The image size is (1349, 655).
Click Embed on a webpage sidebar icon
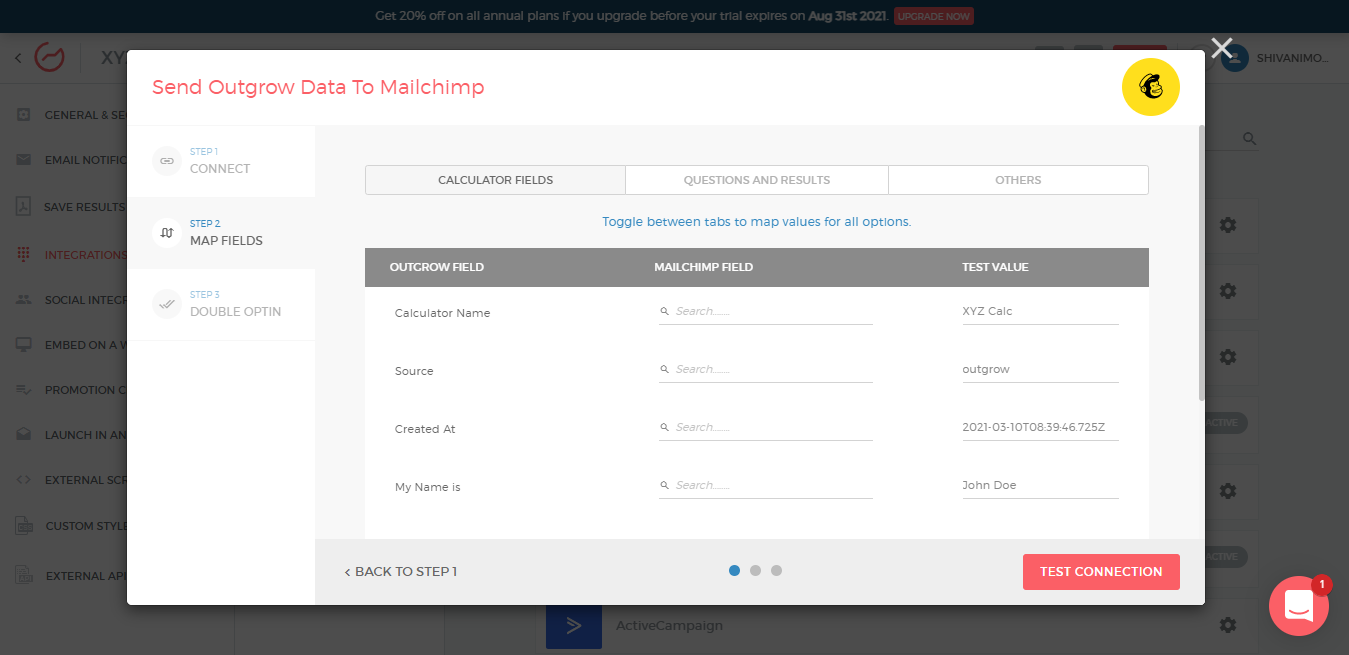tap(24, 345)
